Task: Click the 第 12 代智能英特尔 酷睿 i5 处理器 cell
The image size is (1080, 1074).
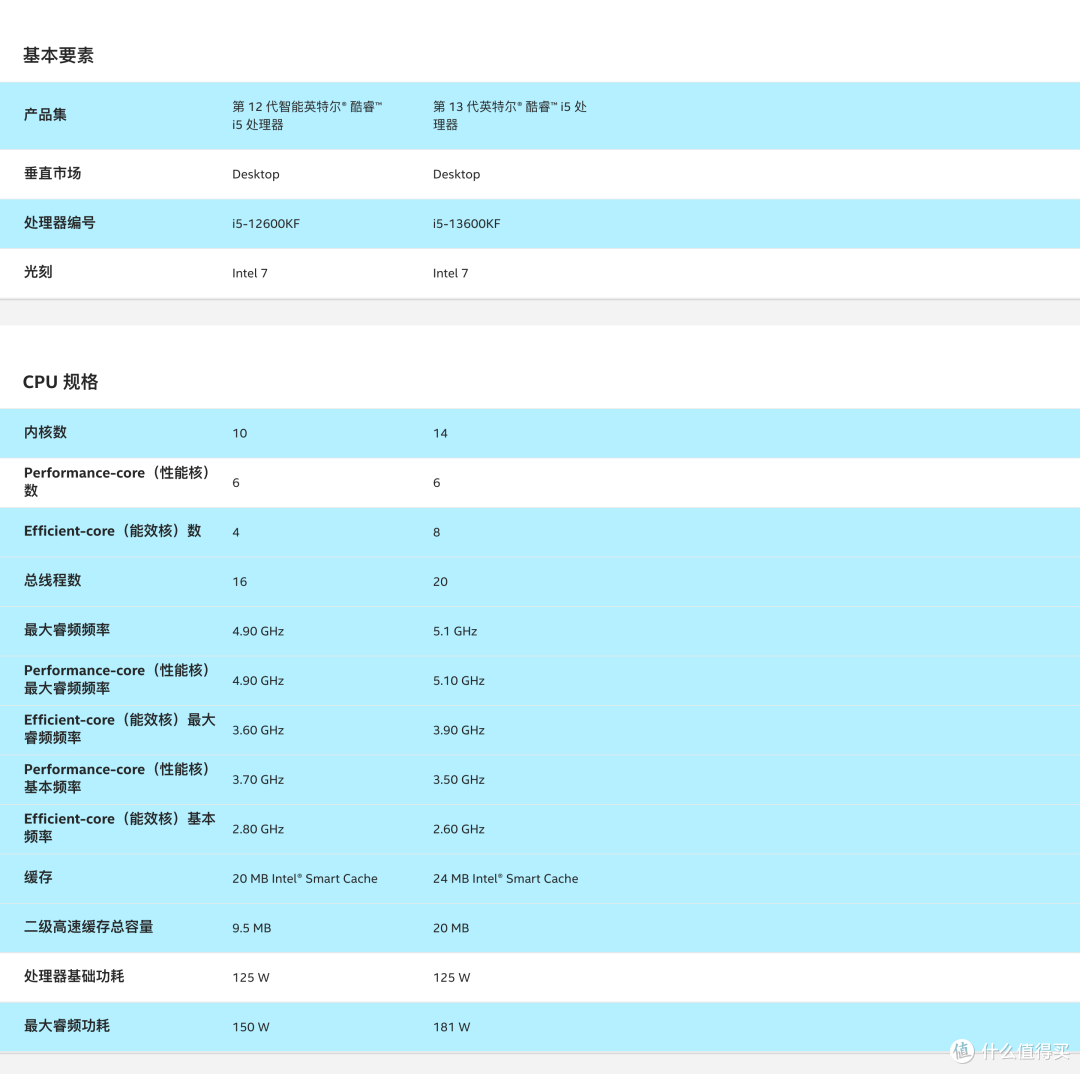Action: (307, 116)
